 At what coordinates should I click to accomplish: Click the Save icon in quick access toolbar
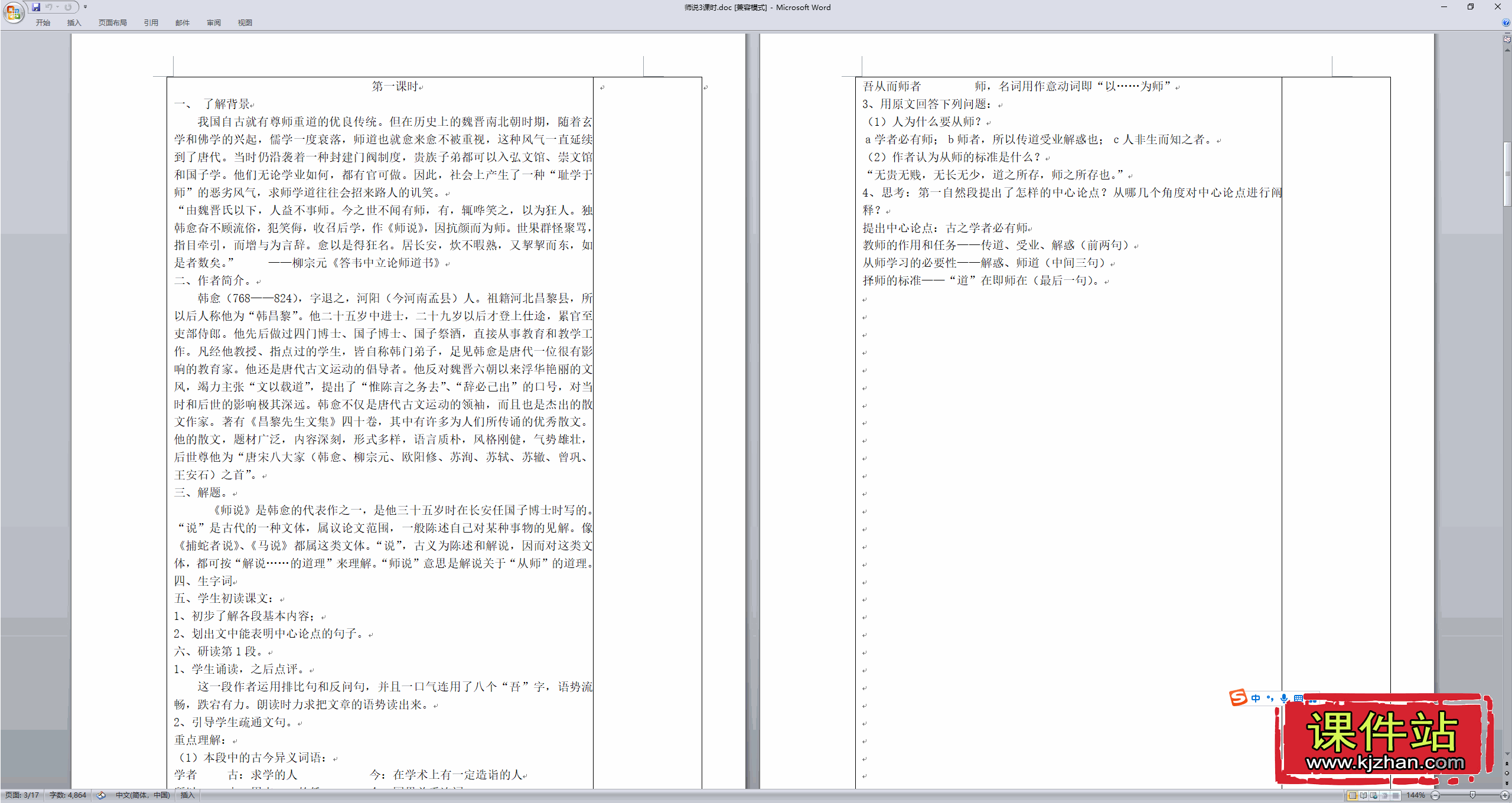(36, 7)
